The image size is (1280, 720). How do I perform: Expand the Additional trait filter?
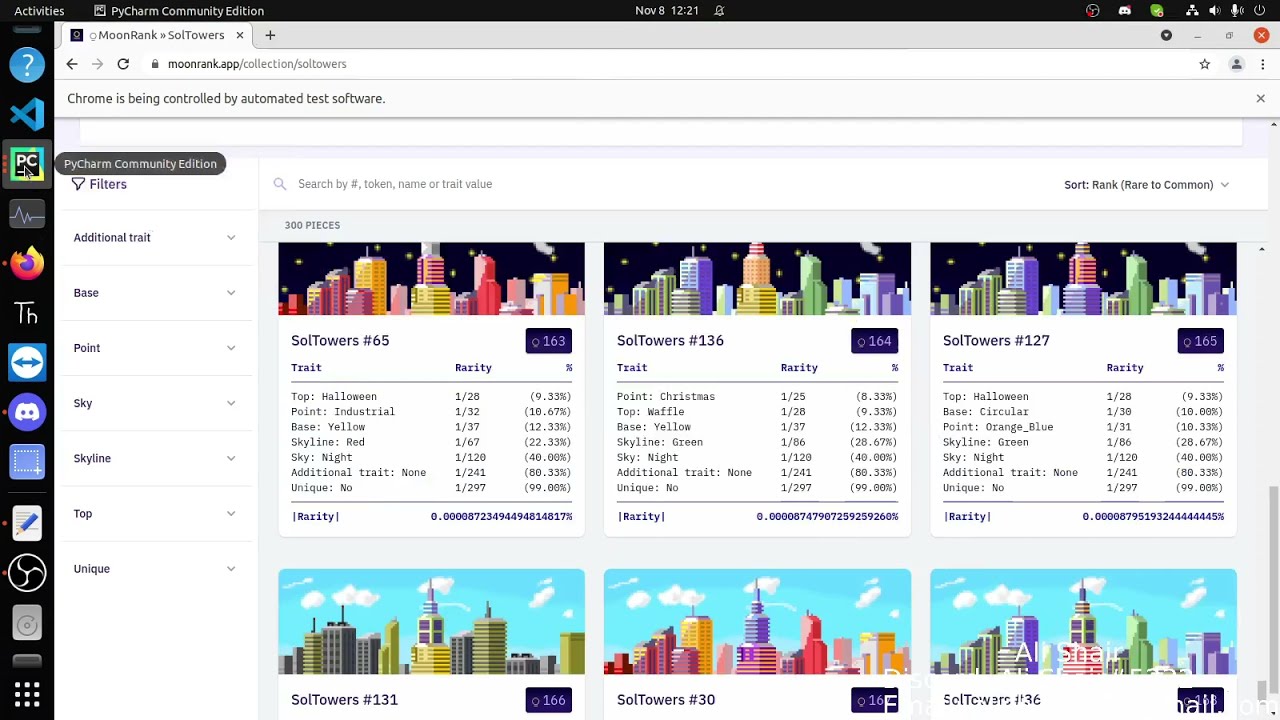pyautogui.click(x=154, y=237)
